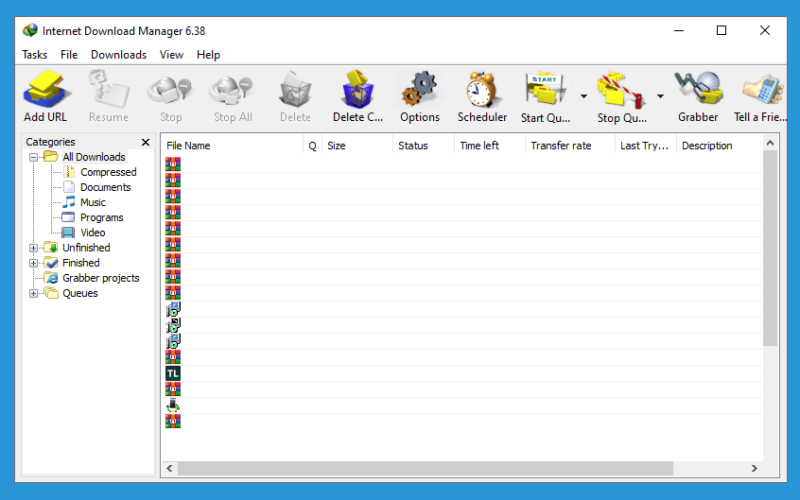Sort by File Name column header

pyautogui.click(x=232, y=145)
